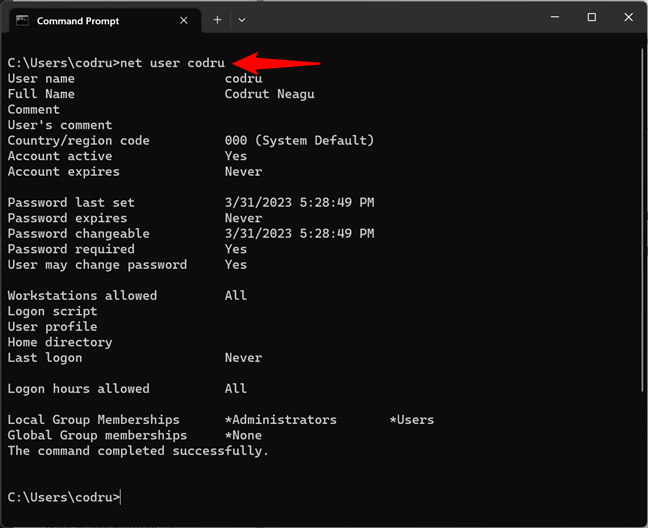Viewport: 648px width, 528px height.
Task: Click the 'User profile' label
Action: (52, 327)
